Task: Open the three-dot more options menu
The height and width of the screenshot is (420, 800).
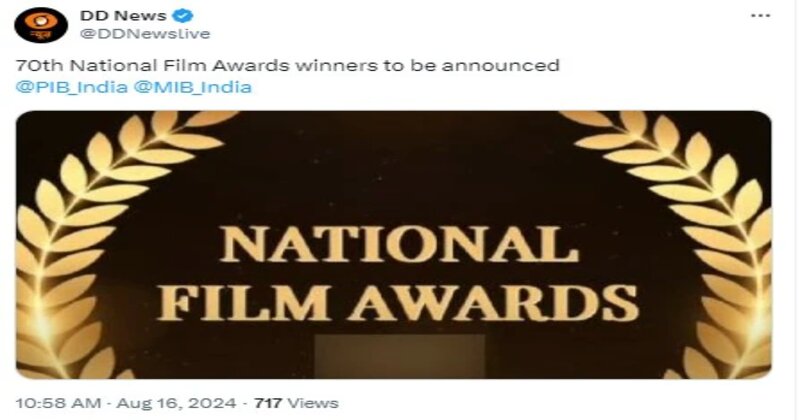Action: (760, 16)
